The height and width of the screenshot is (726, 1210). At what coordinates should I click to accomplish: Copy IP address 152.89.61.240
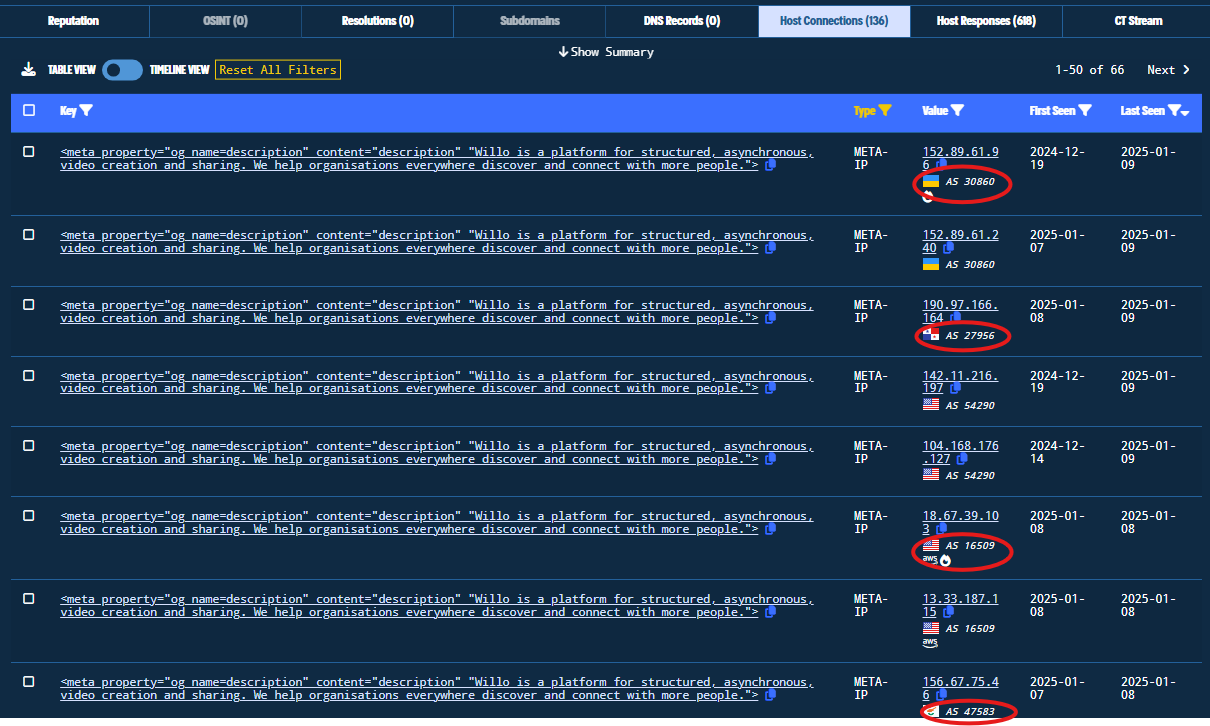coord(949,248)
